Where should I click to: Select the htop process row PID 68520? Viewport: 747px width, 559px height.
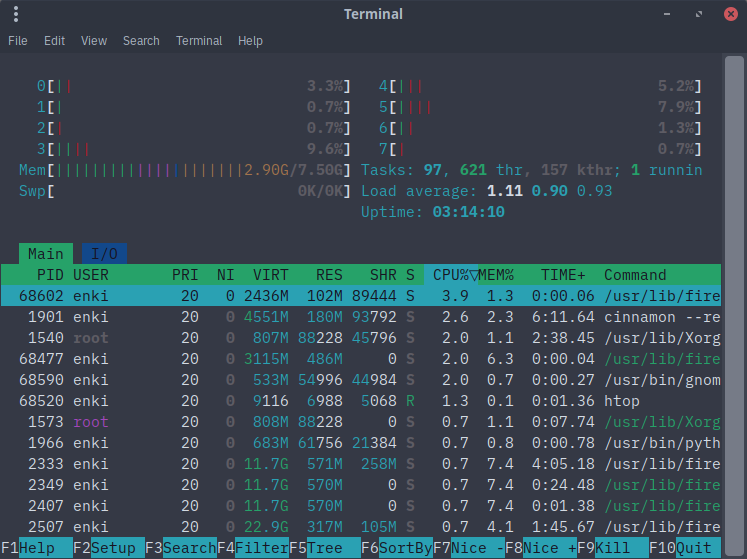click(x=361, y=401)
